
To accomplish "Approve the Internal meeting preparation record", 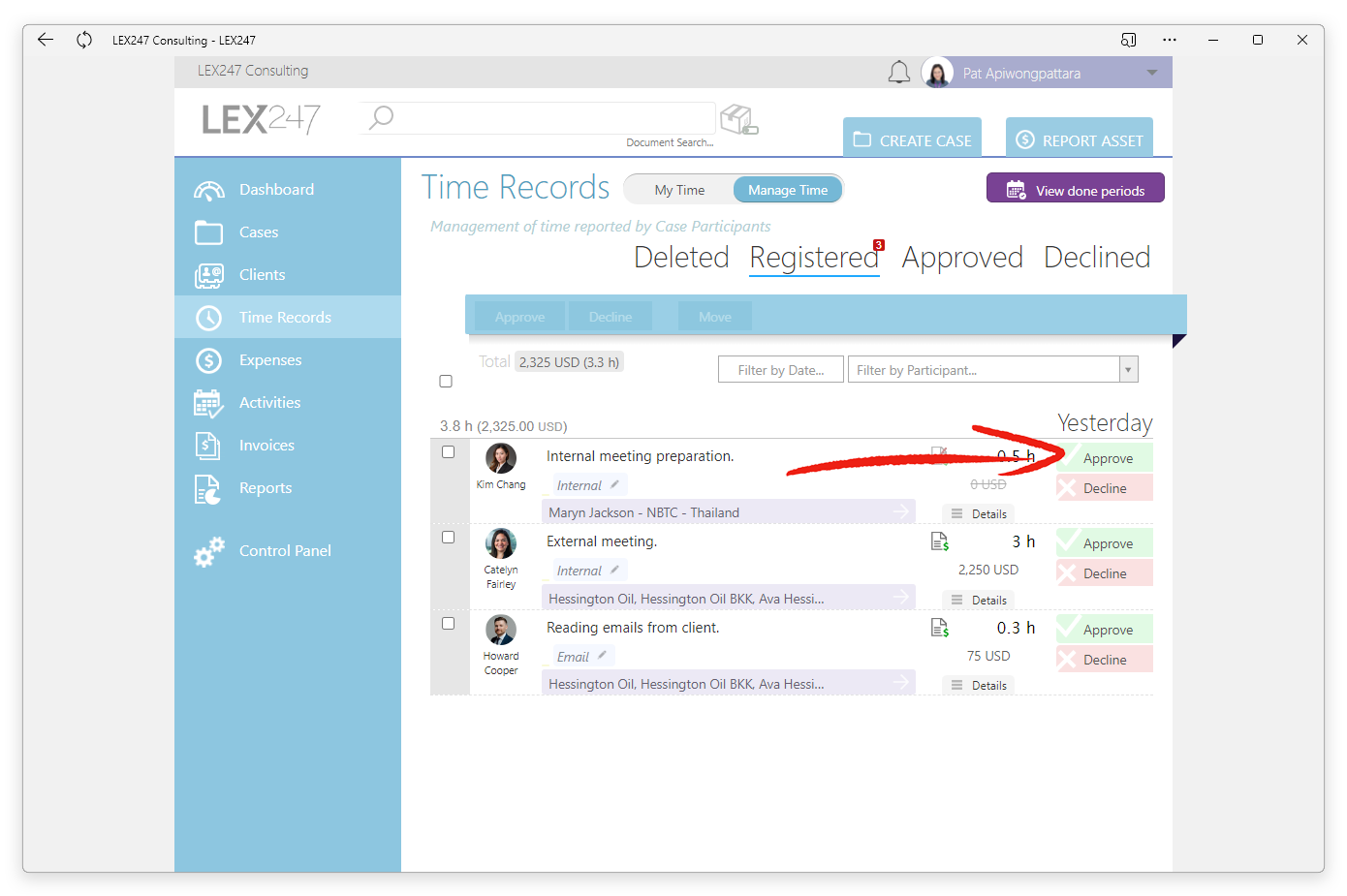I will [1105, 458].
